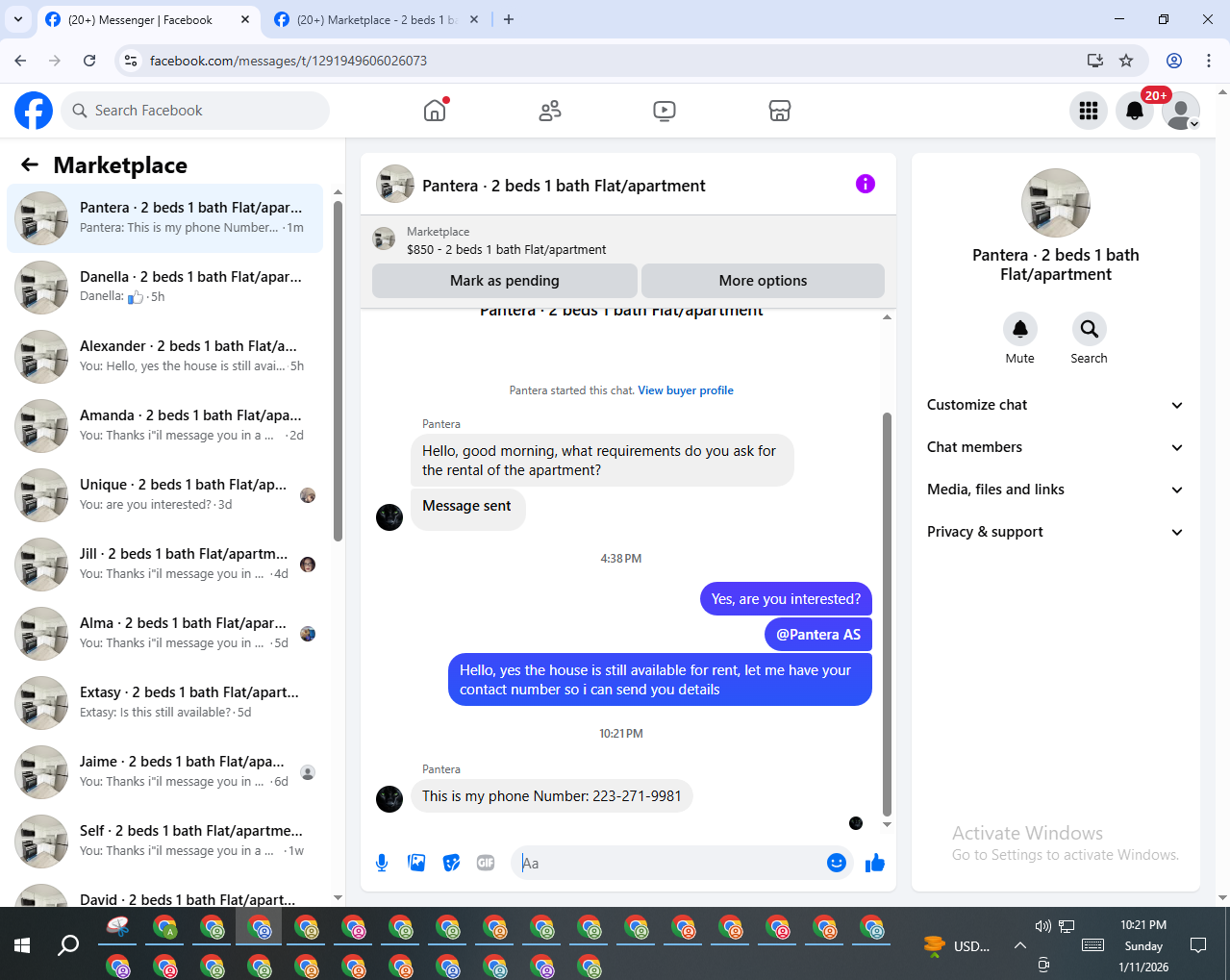Open the Friends icon in top nav
The width and height of the screenshot is (1230, 980).
(x=550, y=111)
